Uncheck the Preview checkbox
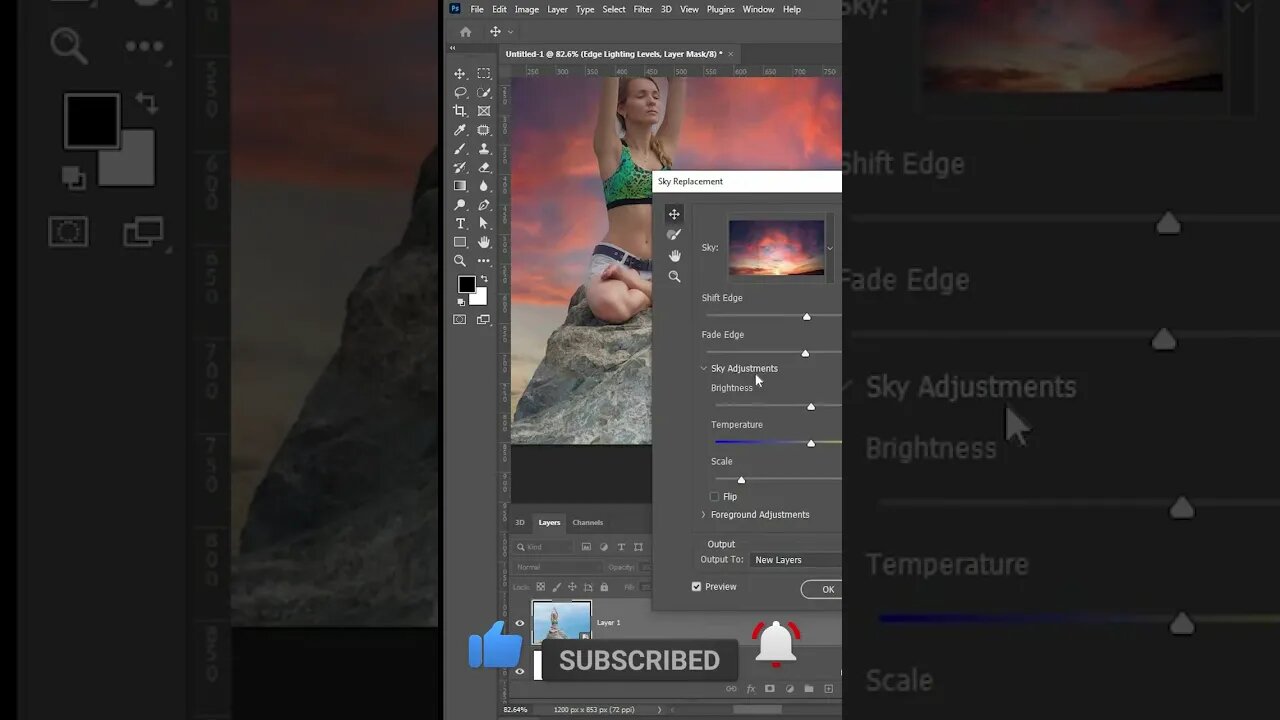1280x720 pixels. pyautogui.click(x=696, y=587)
